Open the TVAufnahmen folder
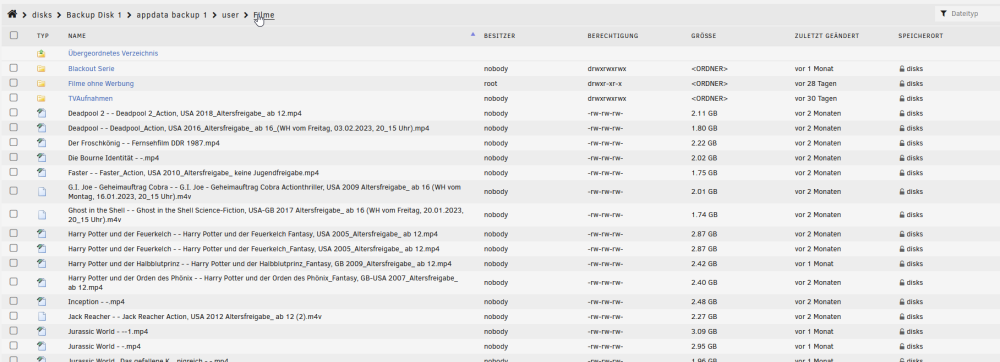Viewport: 1000px width, 362px height. 91,99
